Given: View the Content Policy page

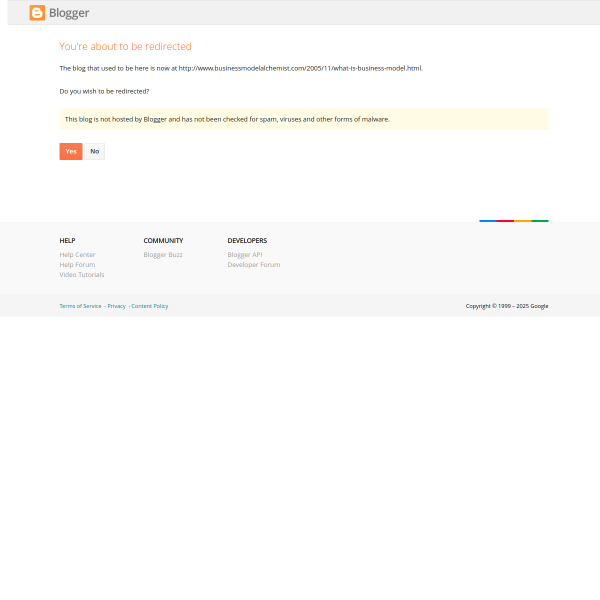Looking at the screenshot, I should tap(149, 306).
